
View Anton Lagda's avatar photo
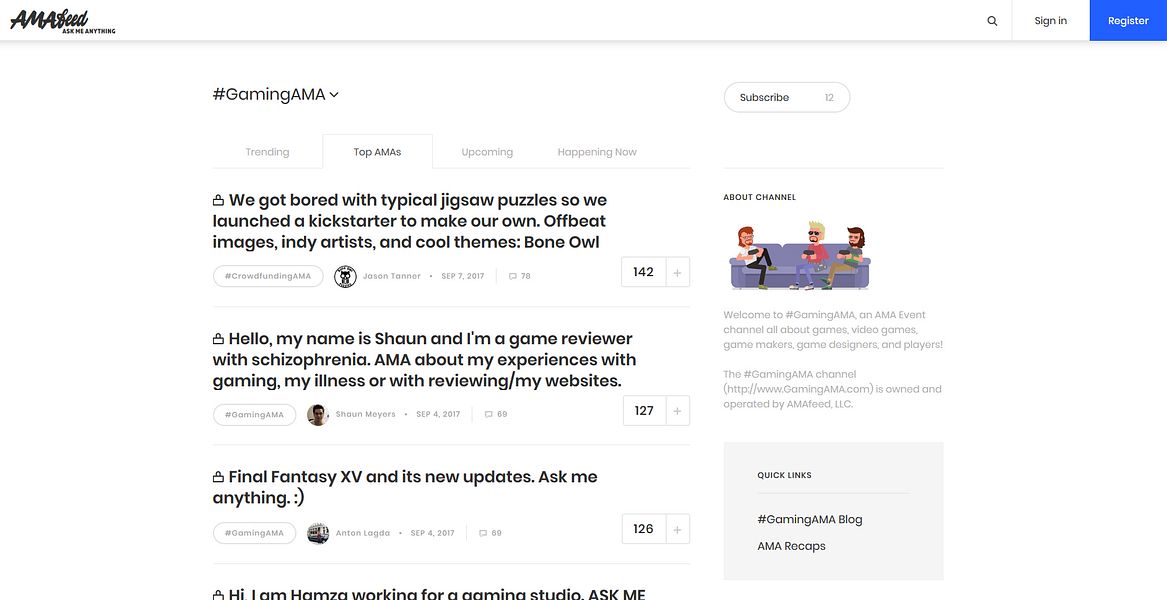(318, 533)
